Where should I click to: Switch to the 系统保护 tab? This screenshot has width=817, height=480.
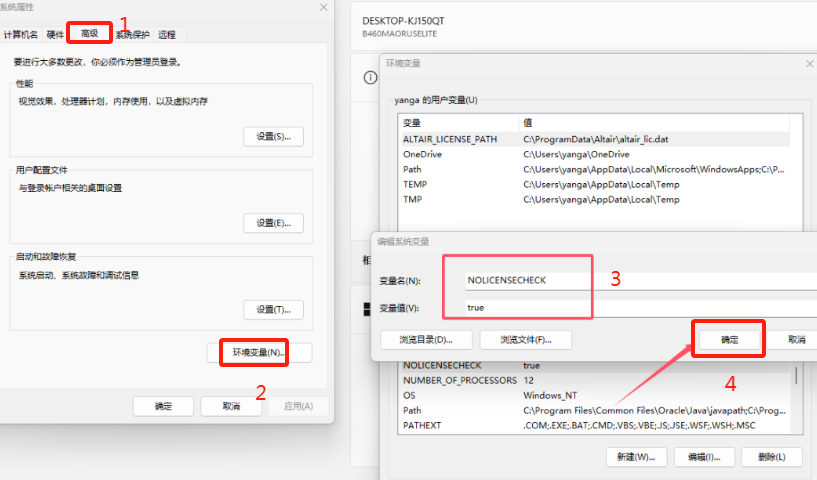(132, 34)
